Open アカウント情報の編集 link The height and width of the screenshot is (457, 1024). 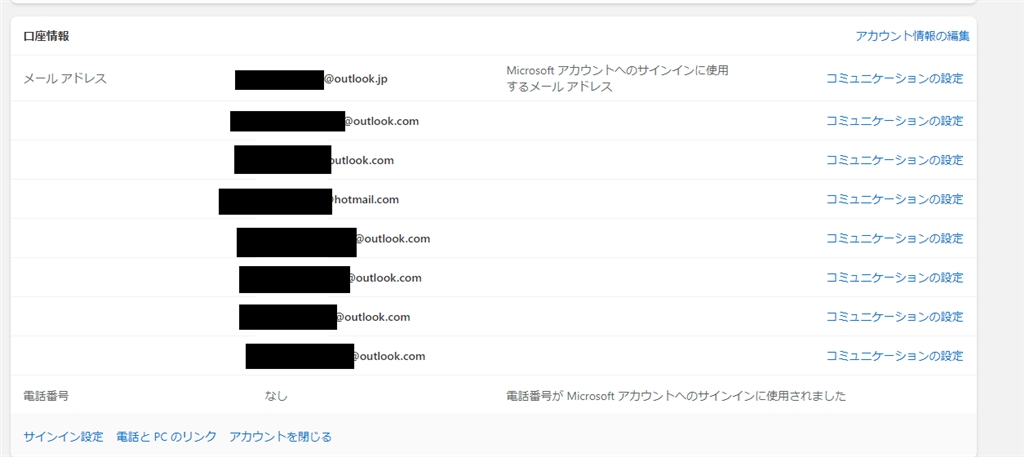tap(912, 36)
